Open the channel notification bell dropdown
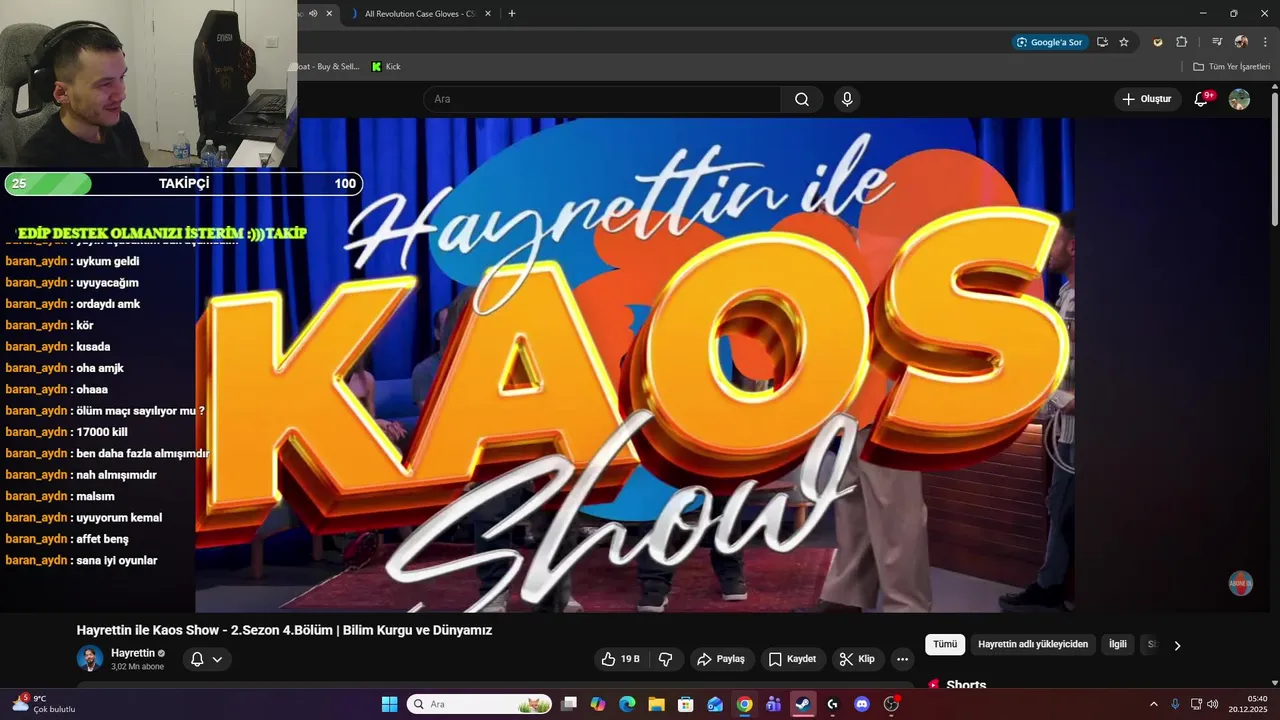 [x=207, y=659]
